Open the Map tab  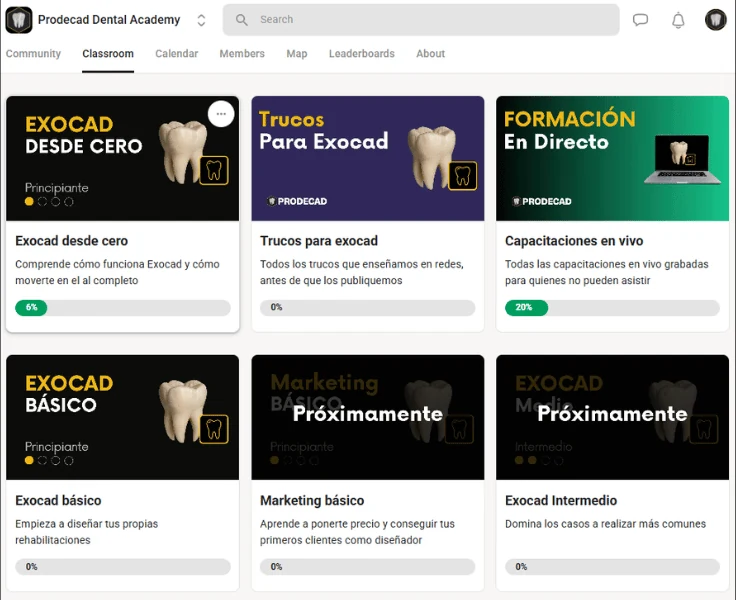297,54
